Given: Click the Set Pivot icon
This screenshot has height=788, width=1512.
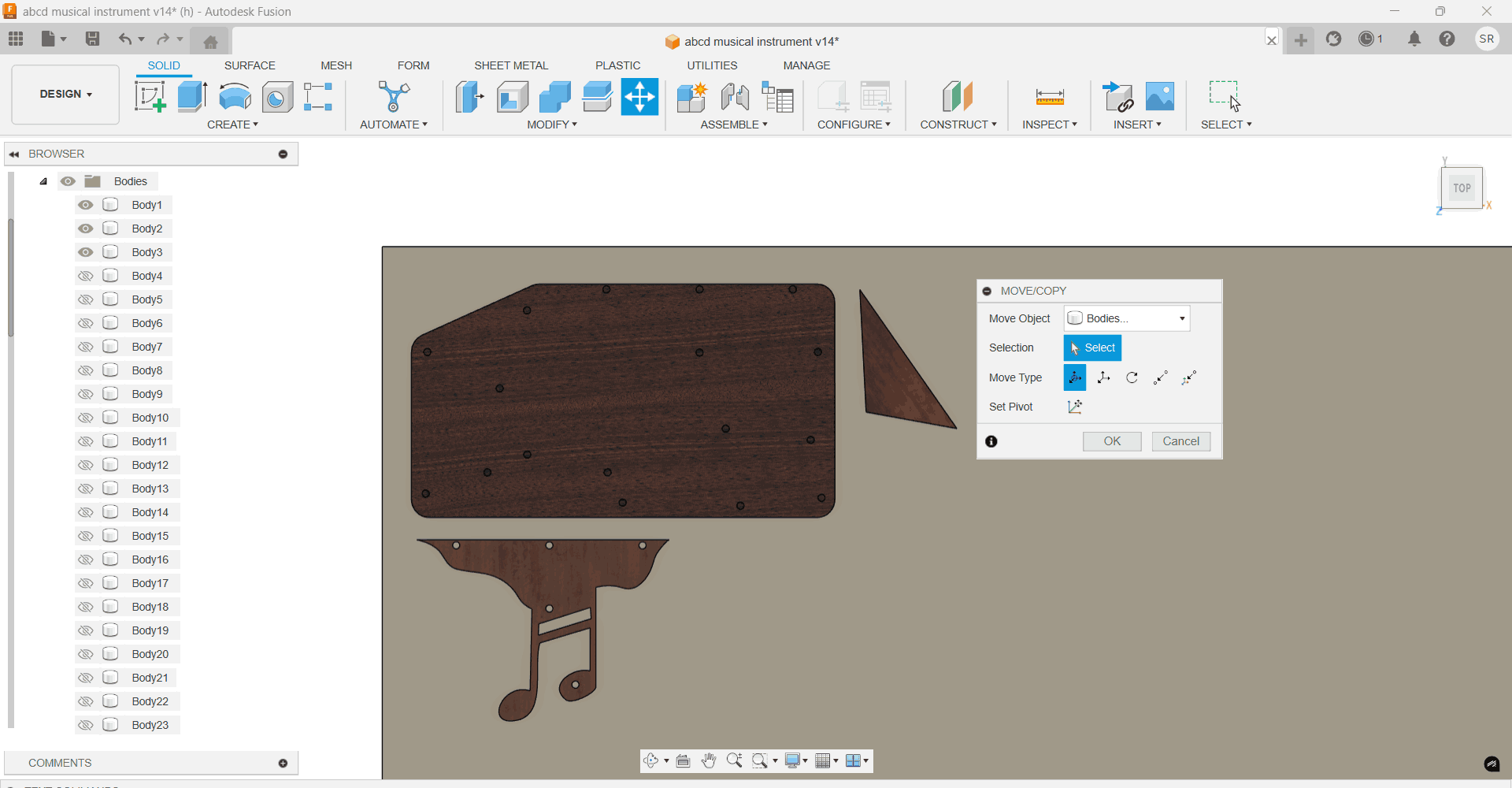Looking at the screenshot, I should 1075,407.
